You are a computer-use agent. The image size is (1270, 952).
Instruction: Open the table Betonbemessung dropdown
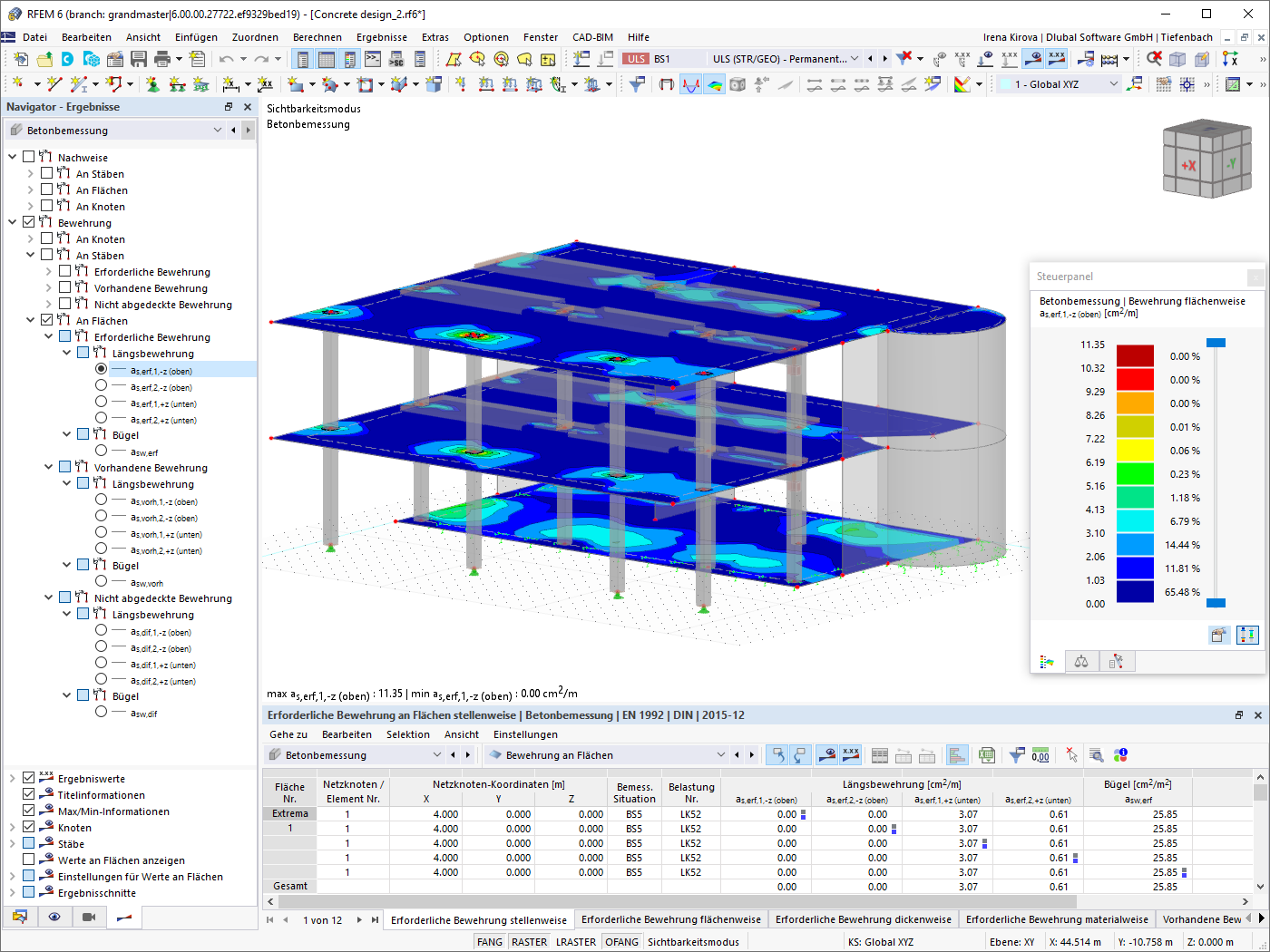(x=437, y=755)
